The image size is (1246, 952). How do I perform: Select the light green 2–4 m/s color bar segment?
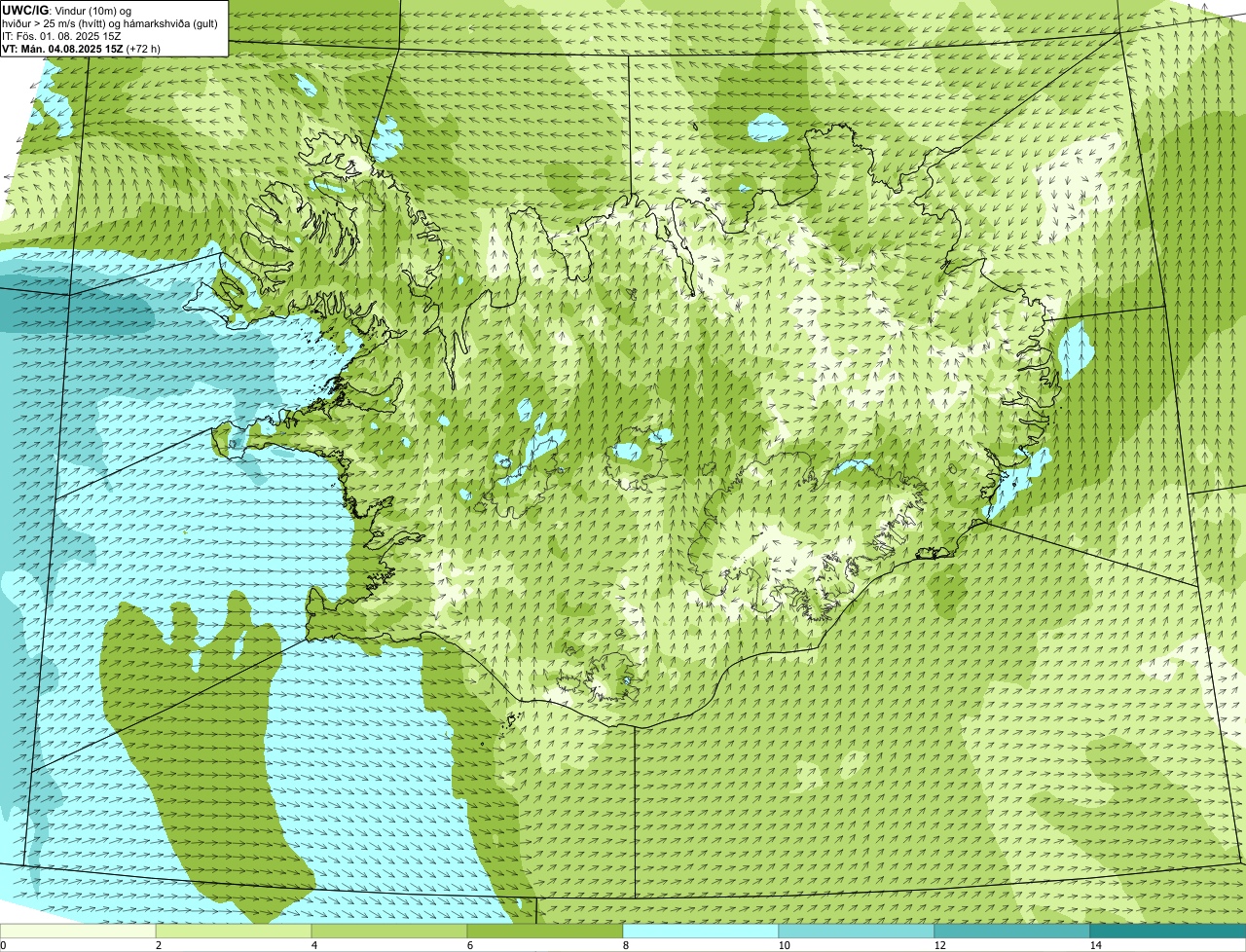(234, 931)
